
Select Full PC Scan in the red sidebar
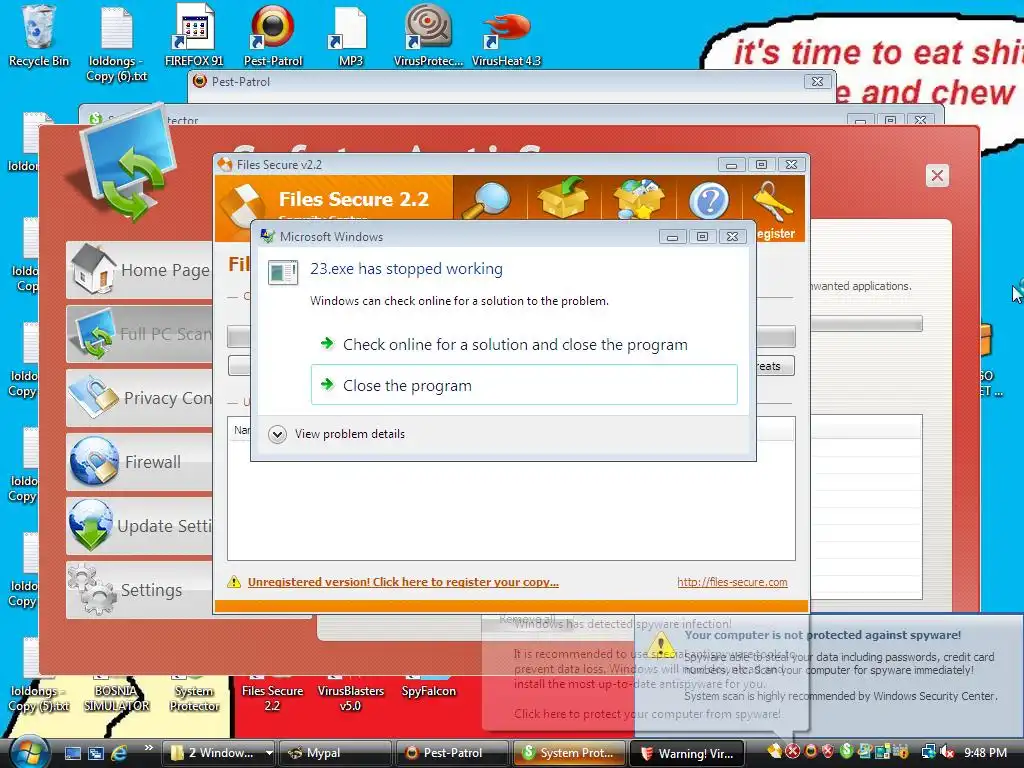coord(139,334)
